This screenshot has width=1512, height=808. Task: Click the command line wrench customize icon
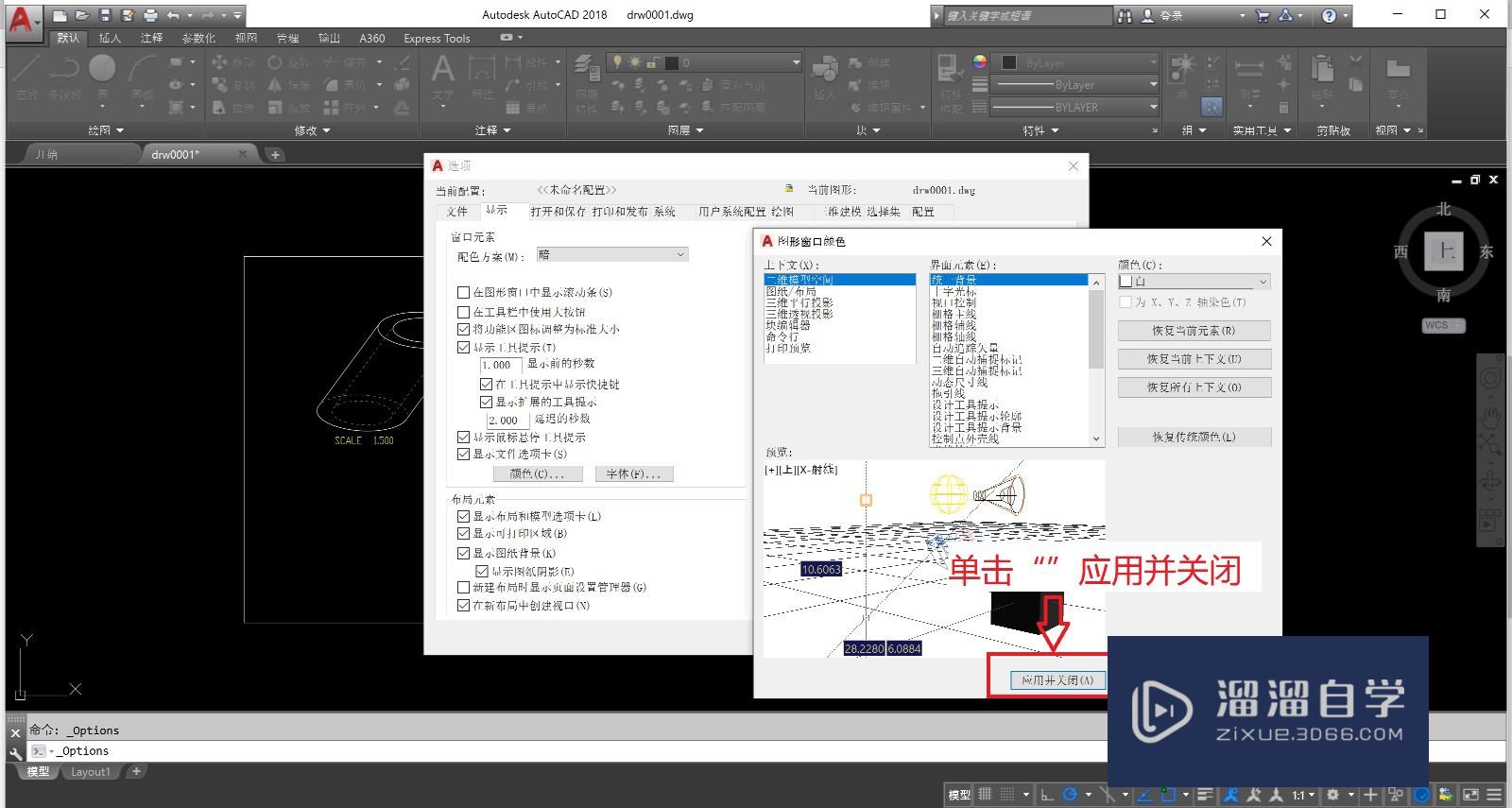click(15, 753)
